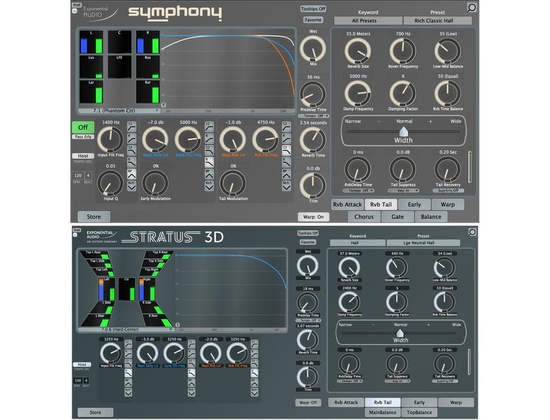Click the Store button in Stratus 3D

click(95, 413)
